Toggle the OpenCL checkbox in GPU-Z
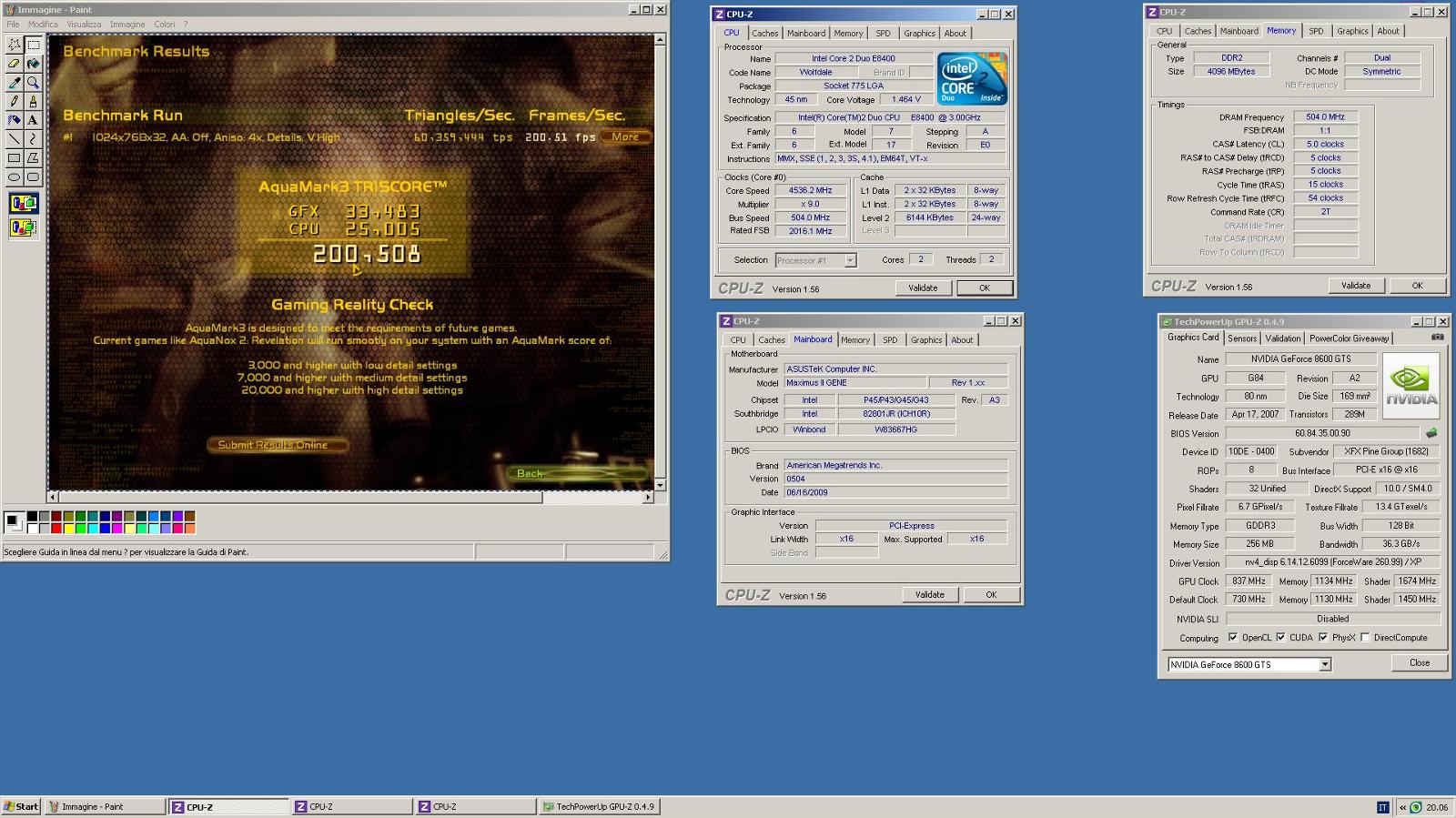The image size is (1456, 818). [1233, 637]
